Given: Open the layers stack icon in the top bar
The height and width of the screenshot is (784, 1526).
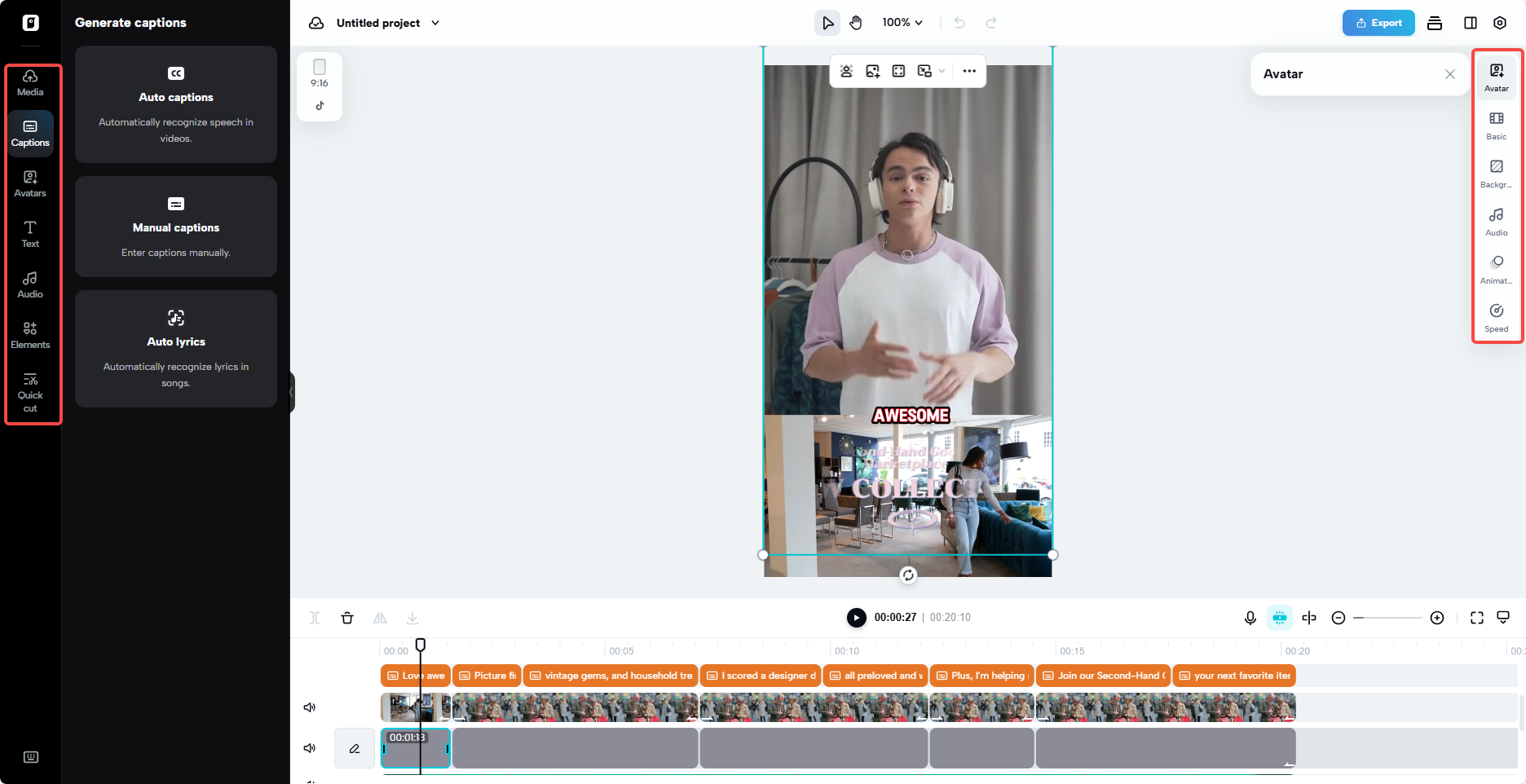Looking at the screenshot, I should [1435, 23].
